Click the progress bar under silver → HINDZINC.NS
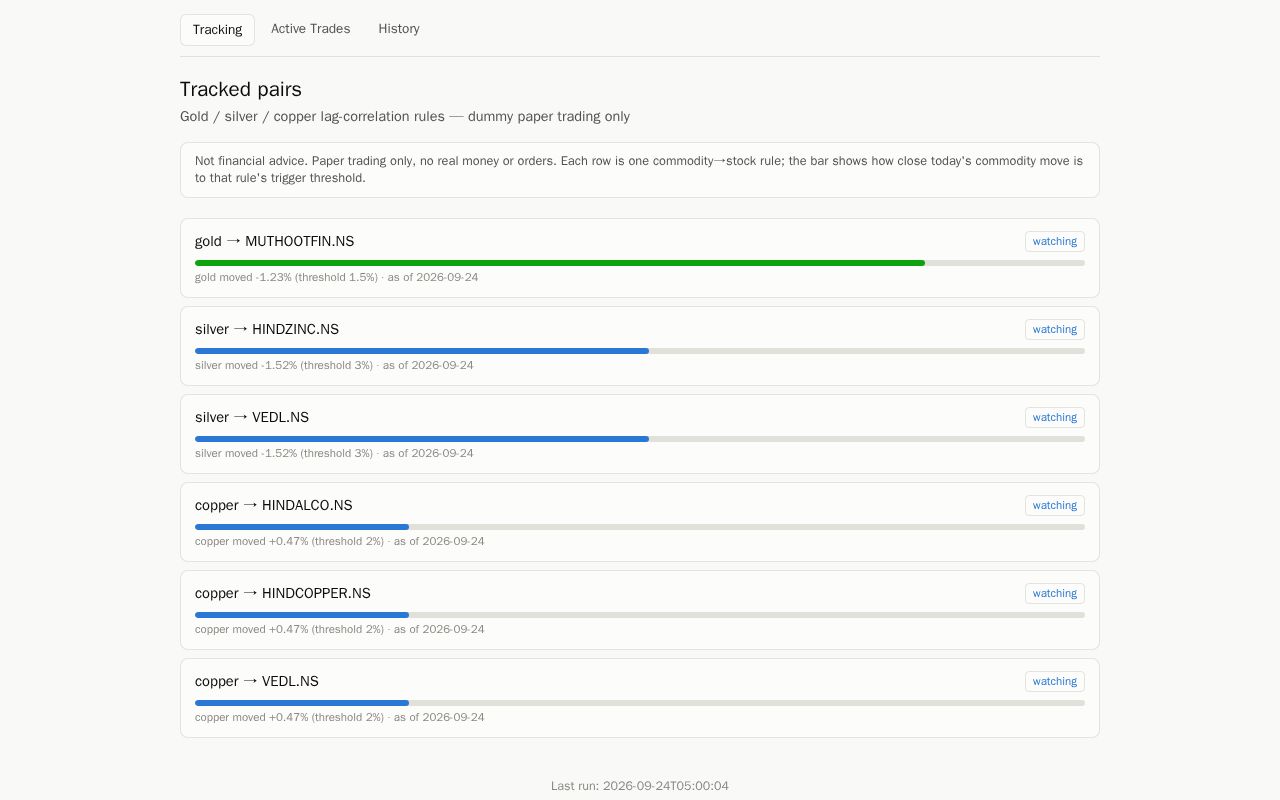The image size is (1280, 800). coord(640,351)
